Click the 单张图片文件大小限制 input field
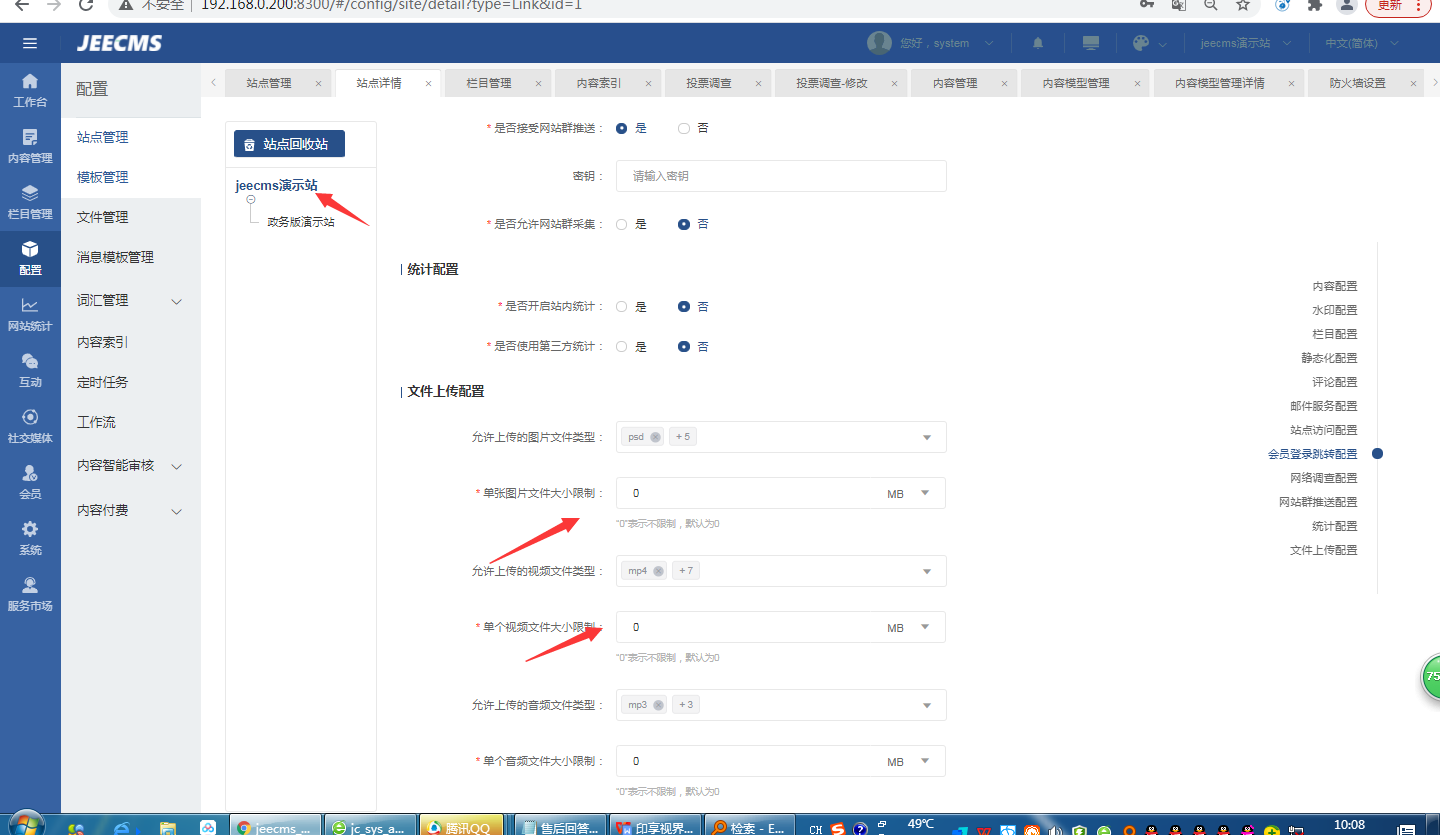This screenshot has width=1440, height=835. 745,493
